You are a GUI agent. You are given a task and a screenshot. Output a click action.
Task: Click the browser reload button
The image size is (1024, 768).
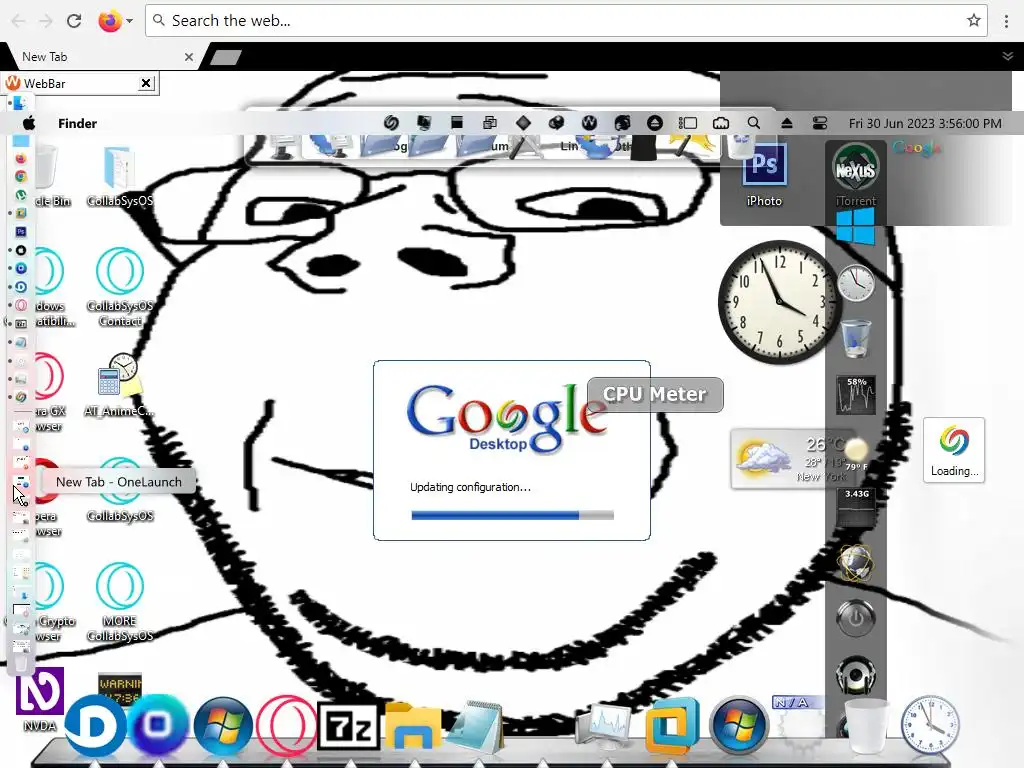(74, 21)
